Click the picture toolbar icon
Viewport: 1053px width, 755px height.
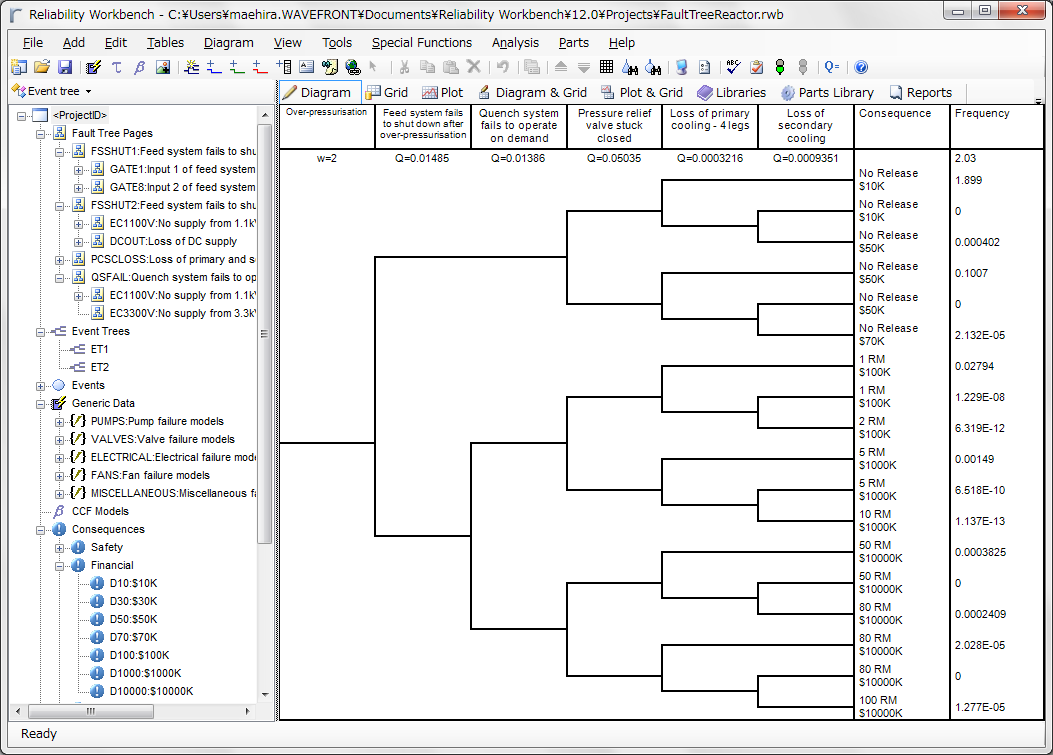(x=163, y=66)
